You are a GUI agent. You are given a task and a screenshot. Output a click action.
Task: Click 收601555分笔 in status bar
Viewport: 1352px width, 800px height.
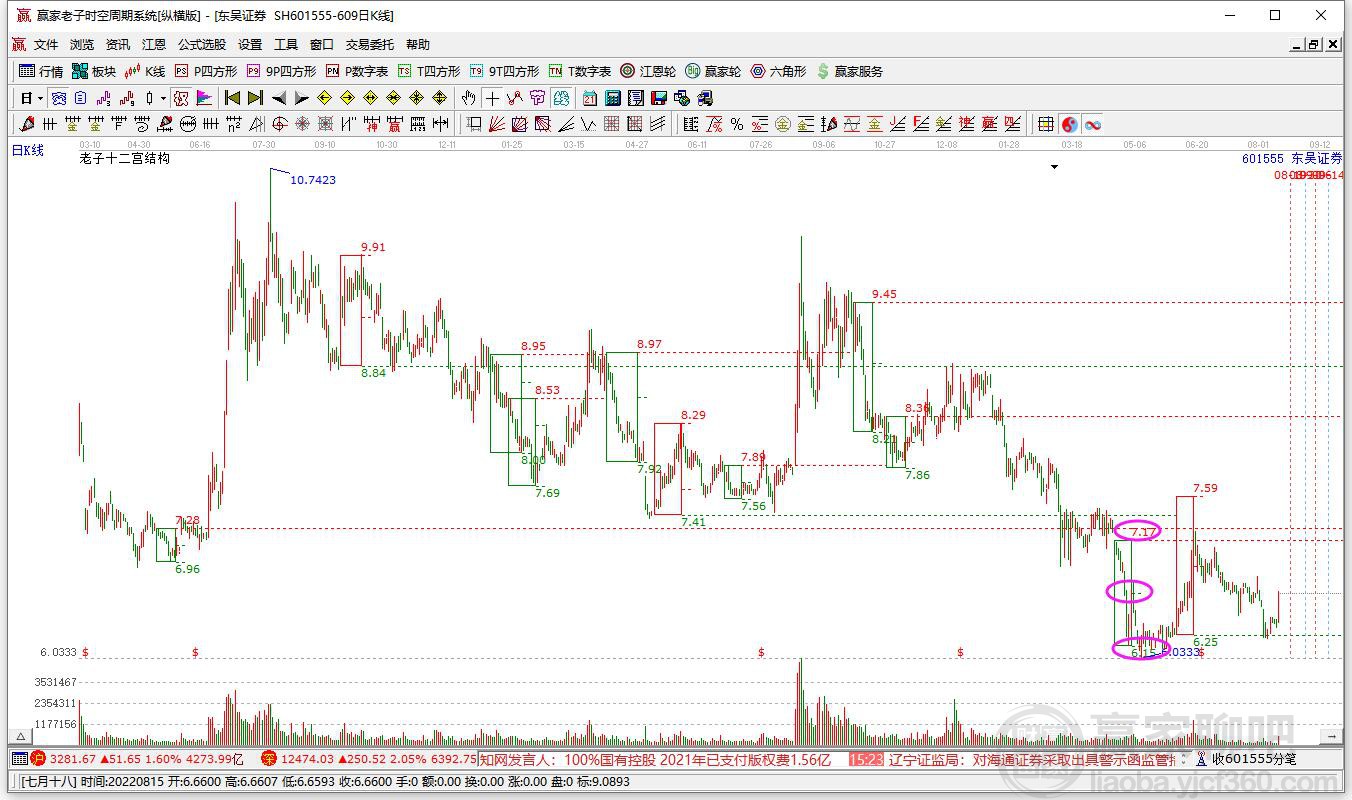click(x=1254, y=760)
